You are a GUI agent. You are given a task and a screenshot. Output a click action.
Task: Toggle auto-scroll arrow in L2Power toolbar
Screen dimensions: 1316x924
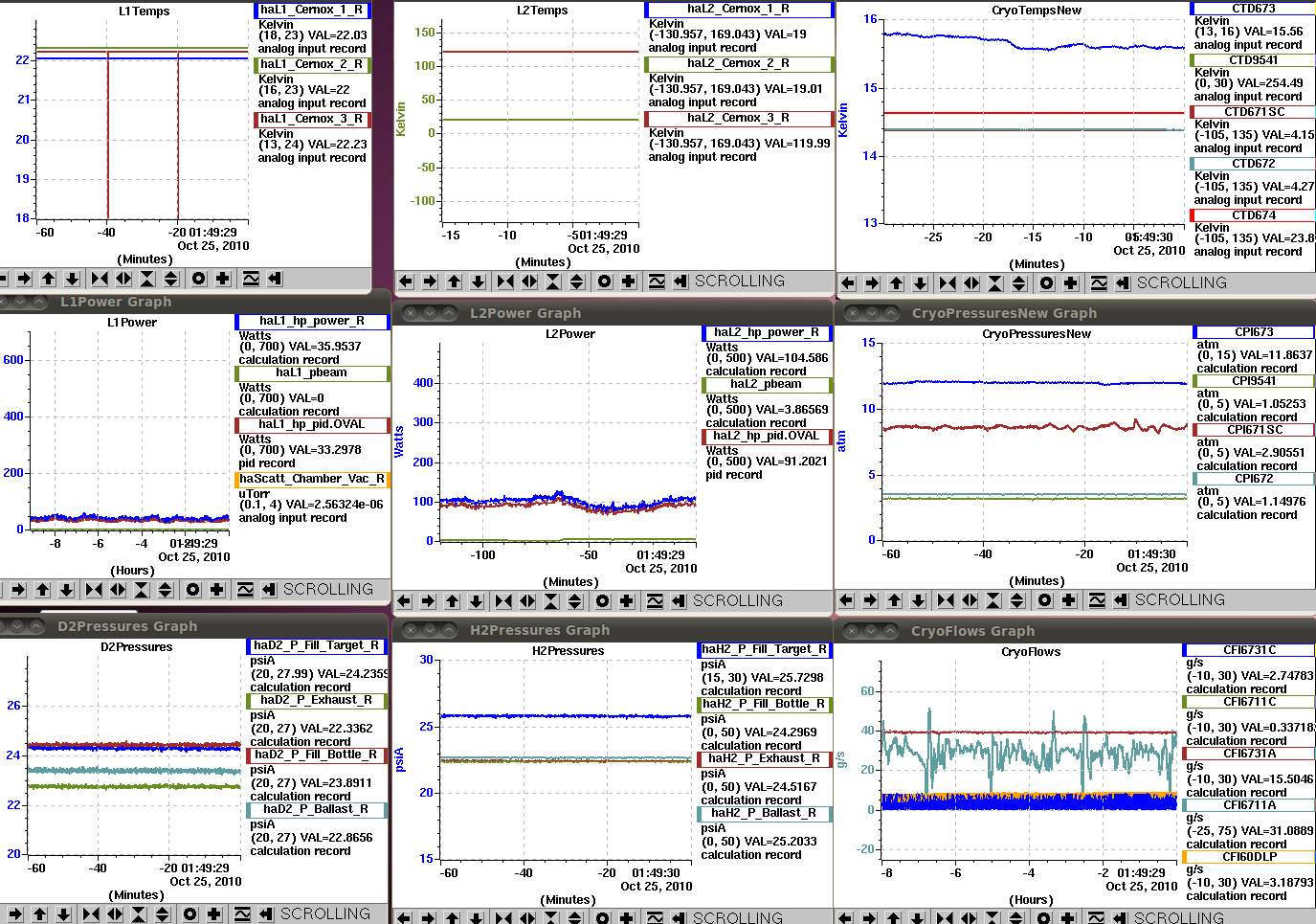tap(679, 601)
